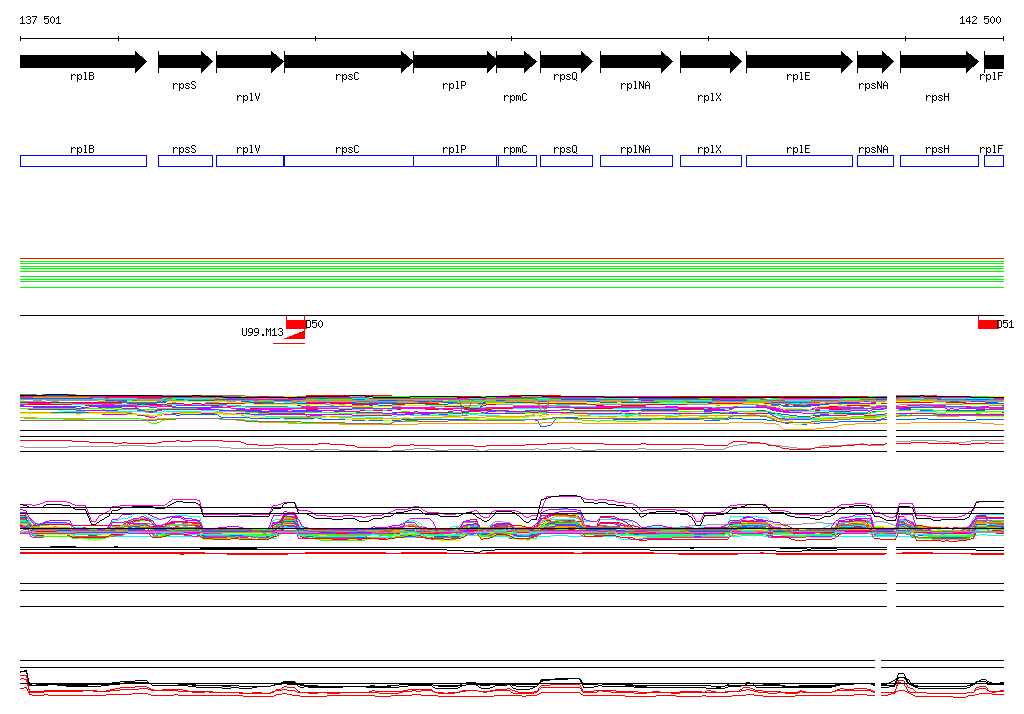Select the black rplP gene arrow
This screenshot has width=1024, height=714.
[455, 62]
